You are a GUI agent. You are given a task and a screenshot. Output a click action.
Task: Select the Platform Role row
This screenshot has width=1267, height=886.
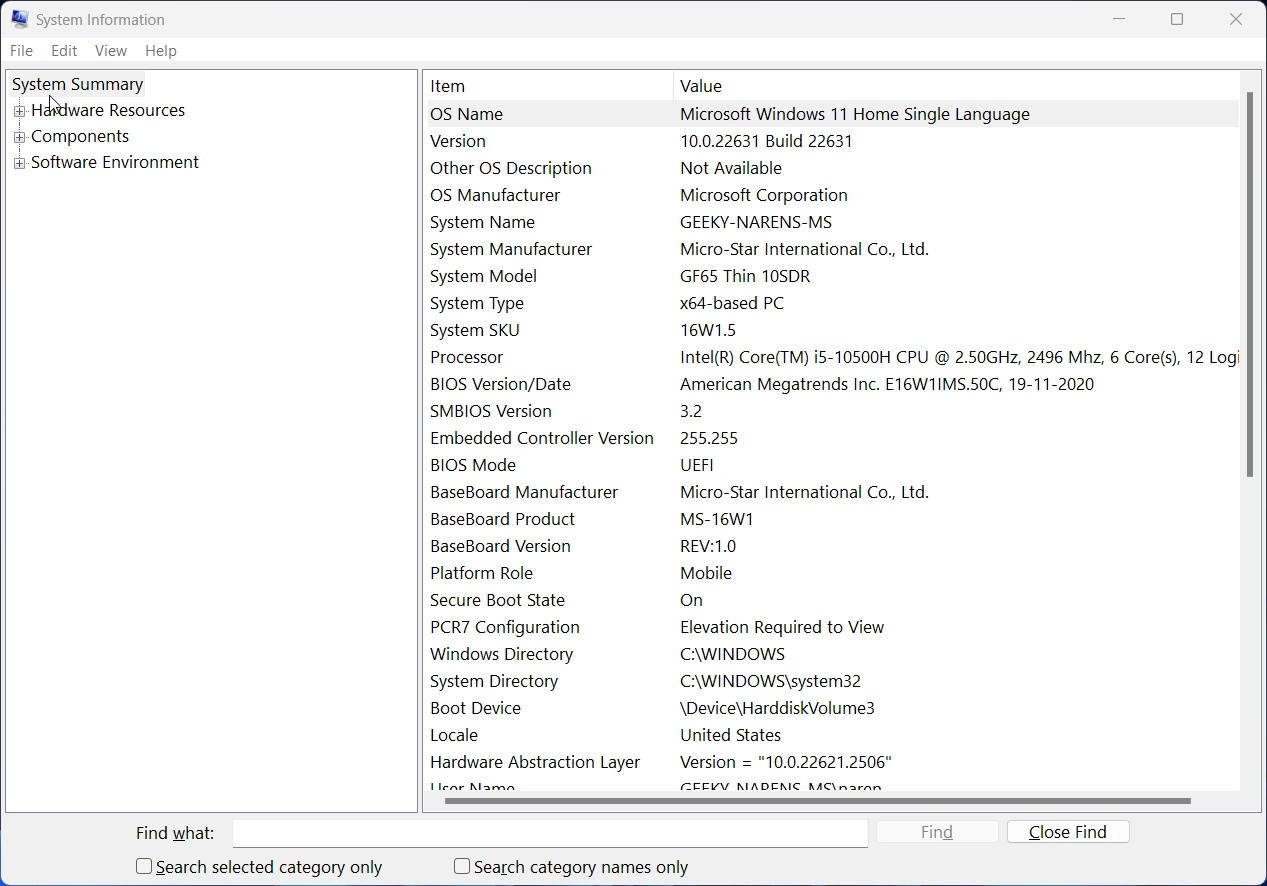[x=833, y=573]
